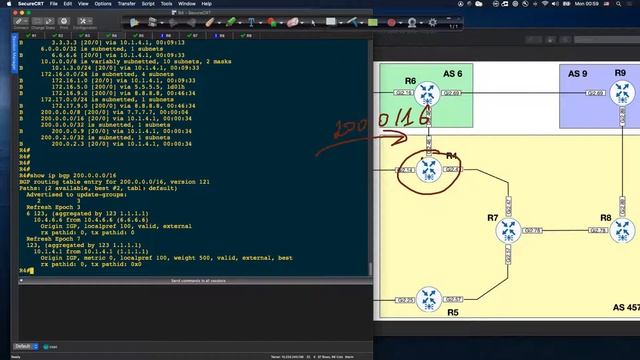This screenshot has width=640, height=360.
Task: Open the Edit menu
Action: 68,4
